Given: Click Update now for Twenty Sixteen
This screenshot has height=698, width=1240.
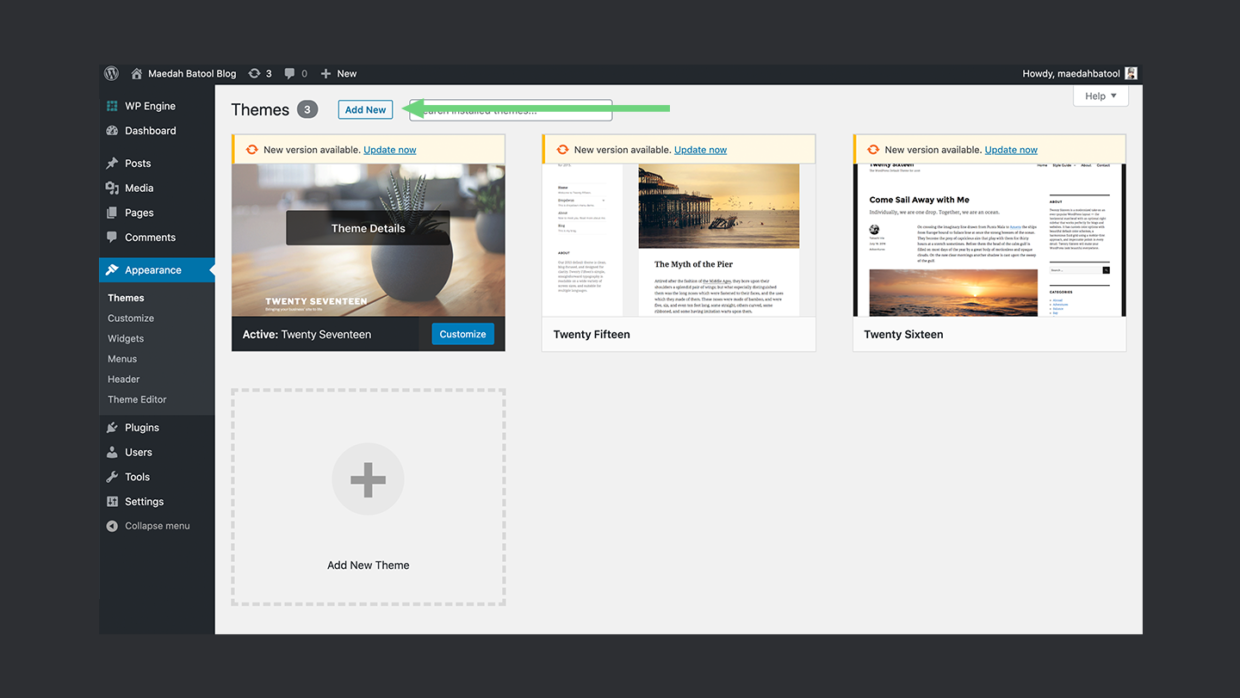Looking at the screenshot, I should (1011, 150).
